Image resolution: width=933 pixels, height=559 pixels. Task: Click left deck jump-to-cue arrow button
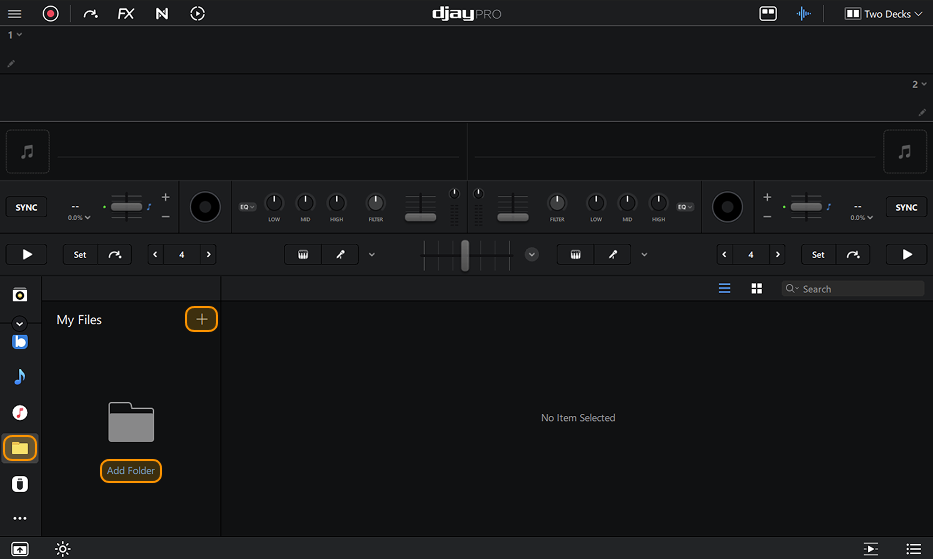(x=115, y=254)
